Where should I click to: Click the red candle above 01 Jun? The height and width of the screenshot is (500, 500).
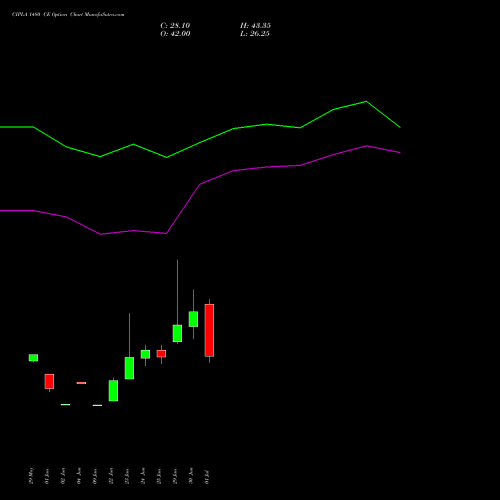[49, 381]
